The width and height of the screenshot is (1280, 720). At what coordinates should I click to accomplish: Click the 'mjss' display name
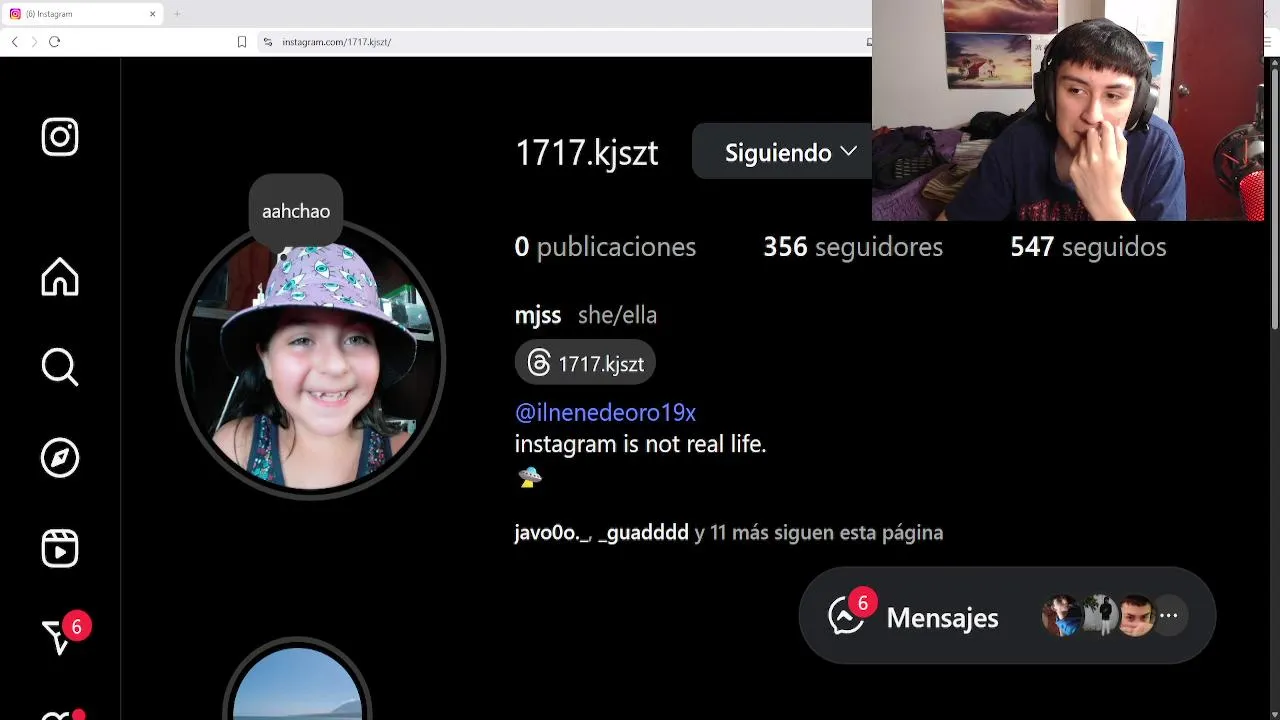538,315
